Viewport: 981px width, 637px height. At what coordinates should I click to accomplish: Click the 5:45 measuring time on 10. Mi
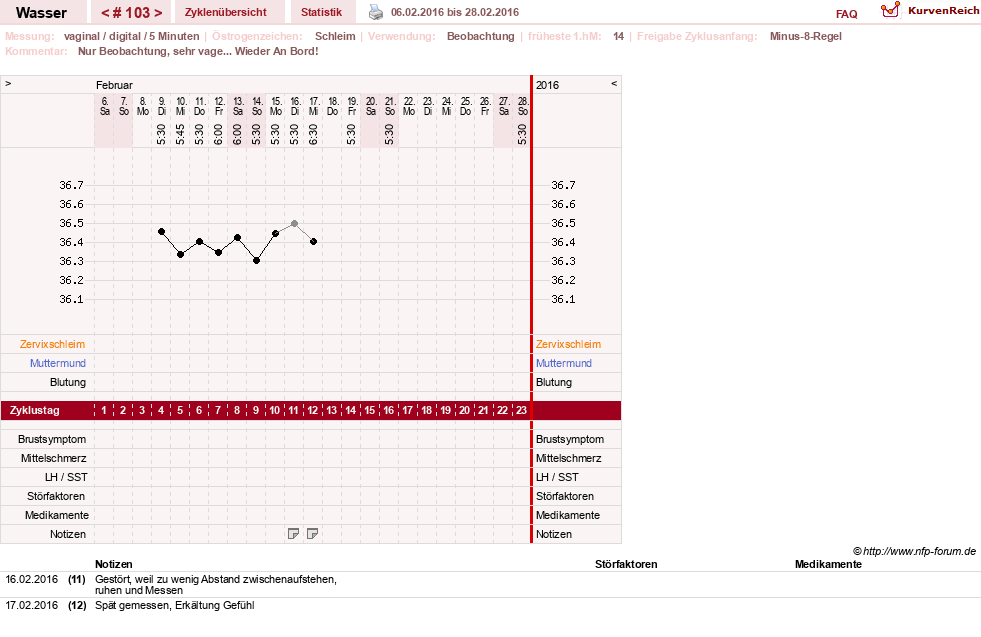180,134
